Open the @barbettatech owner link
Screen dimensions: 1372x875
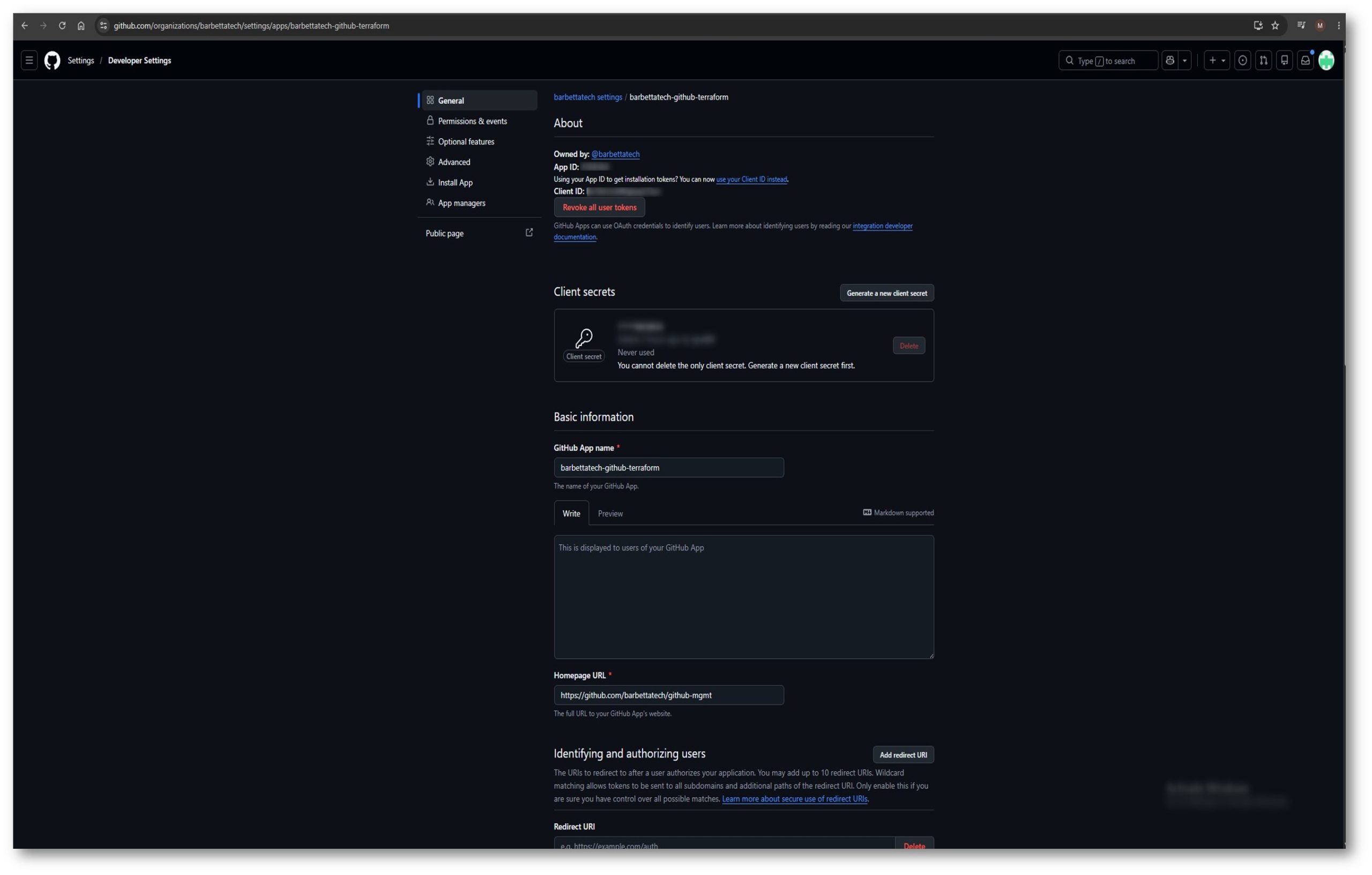[x=615, y=154]
